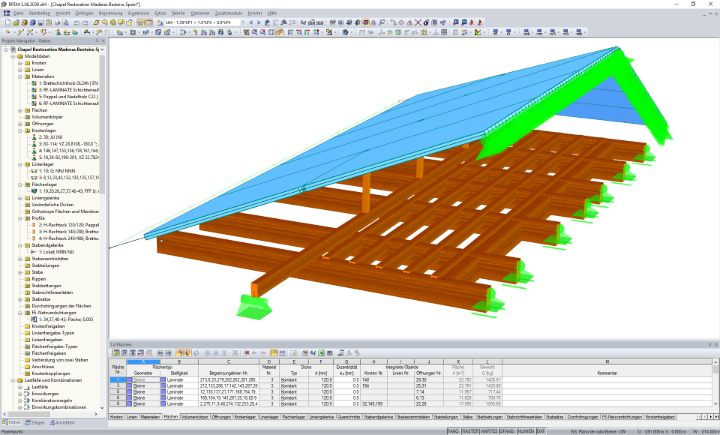
Task: Open the Datei menu
Action: pyautogui.click(x=18, y=13)
